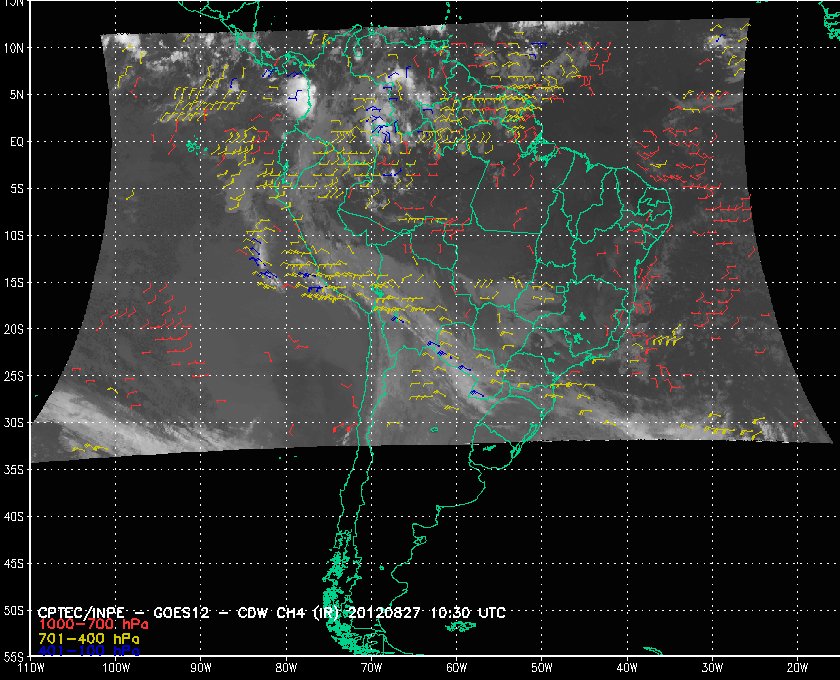Screen dimensions: 840x680
Task: Select the 90W longitude axis label
Action: (201, 668)
